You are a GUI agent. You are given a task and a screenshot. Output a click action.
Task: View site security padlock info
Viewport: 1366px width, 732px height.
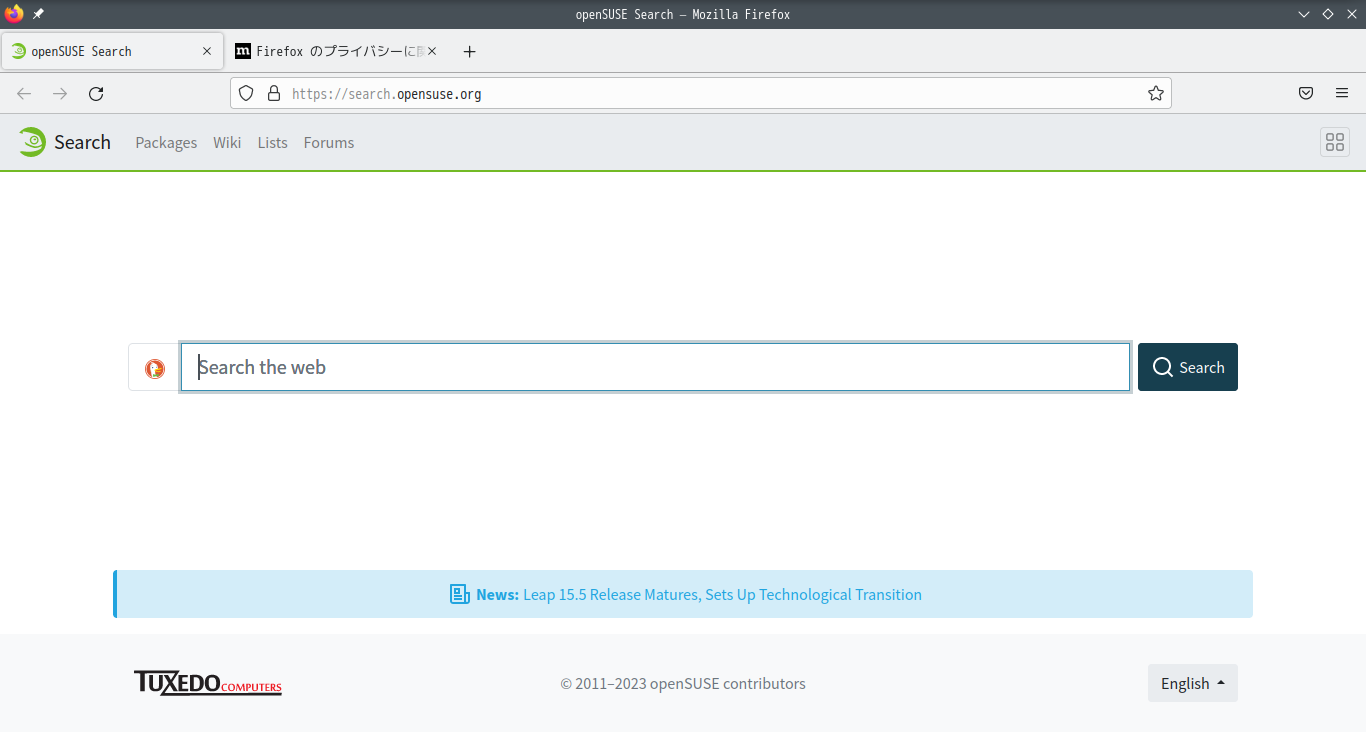274,93
